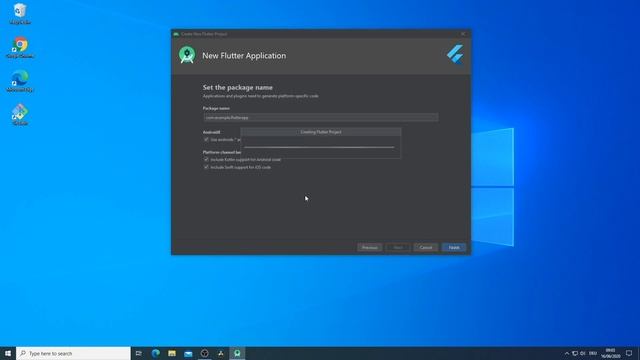Open the Google Chrome desktop shortcut
This screenshot has width=640, height=360.
tap(20, 48)
